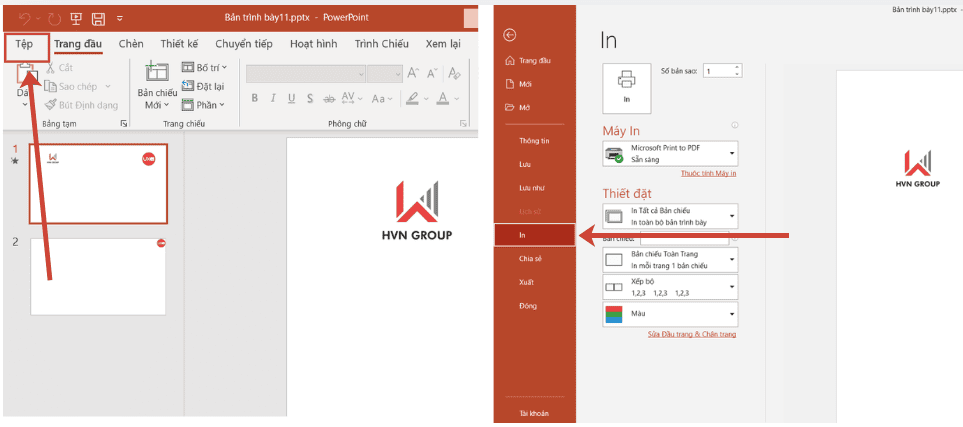Decrease font size icon
Screen dimensions: 963x427
click(432, 74)
